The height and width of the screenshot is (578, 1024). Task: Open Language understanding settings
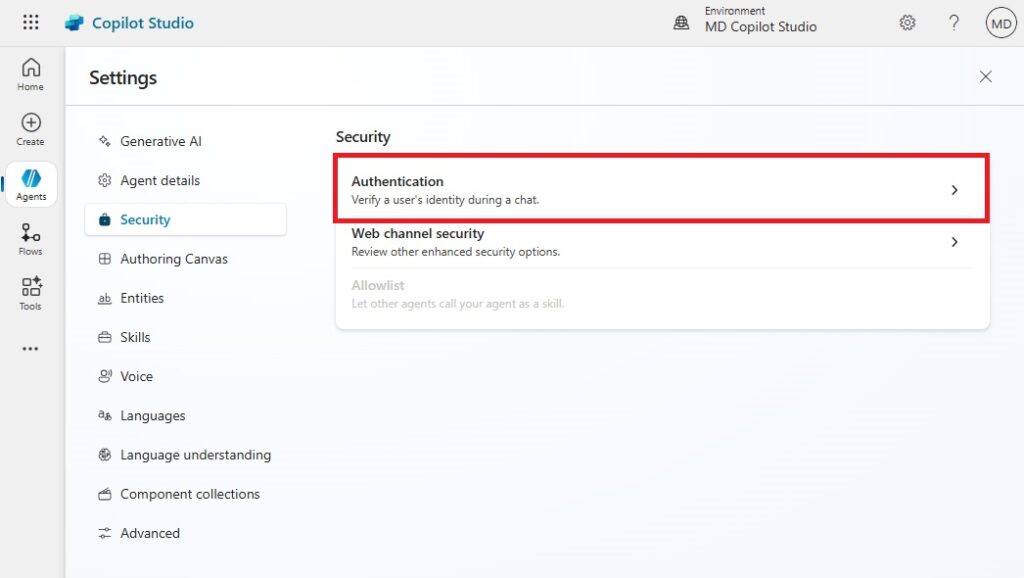pyautogui.click(x=185, y=455)
